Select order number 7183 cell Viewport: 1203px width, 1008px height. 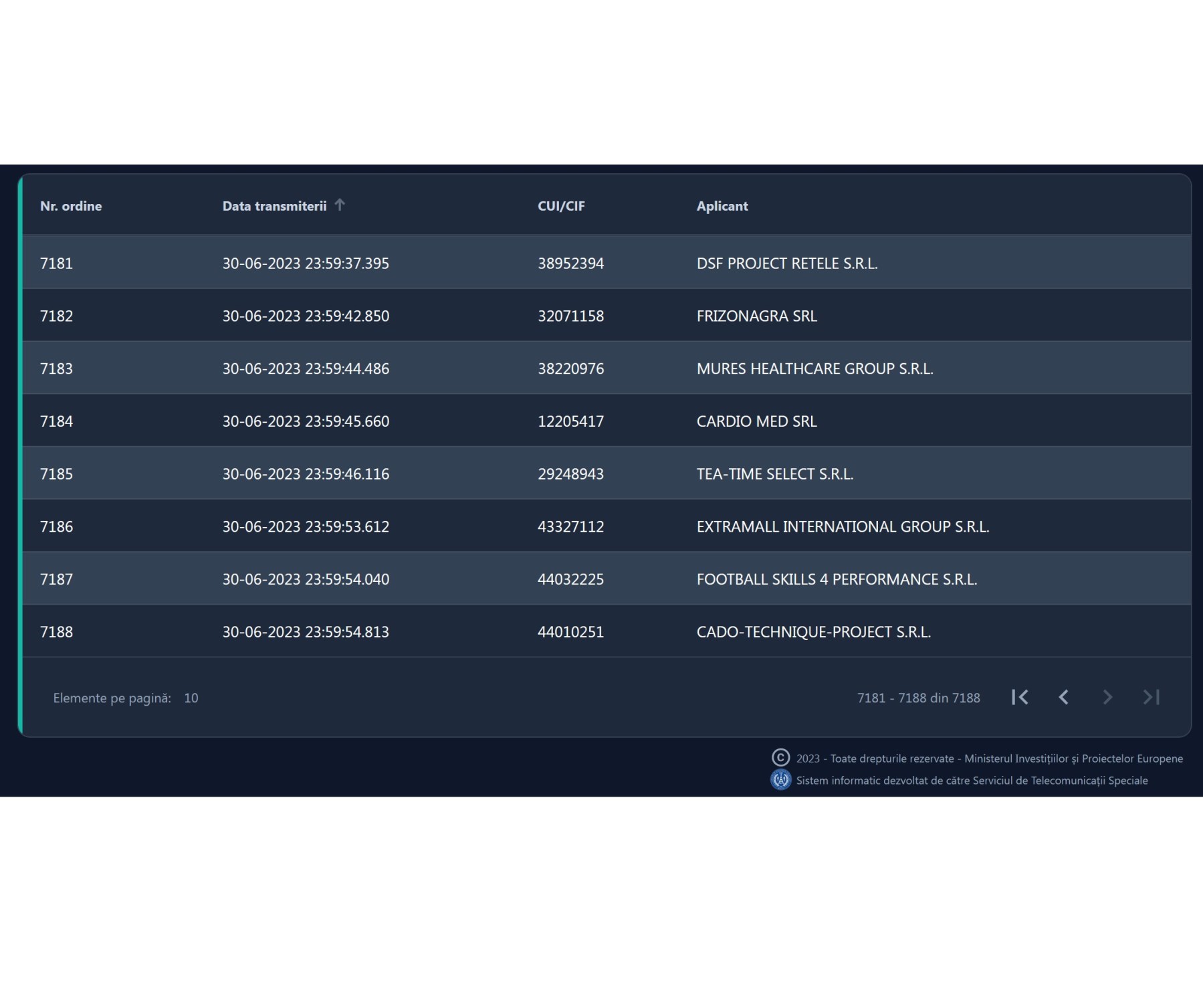point(56,369)
